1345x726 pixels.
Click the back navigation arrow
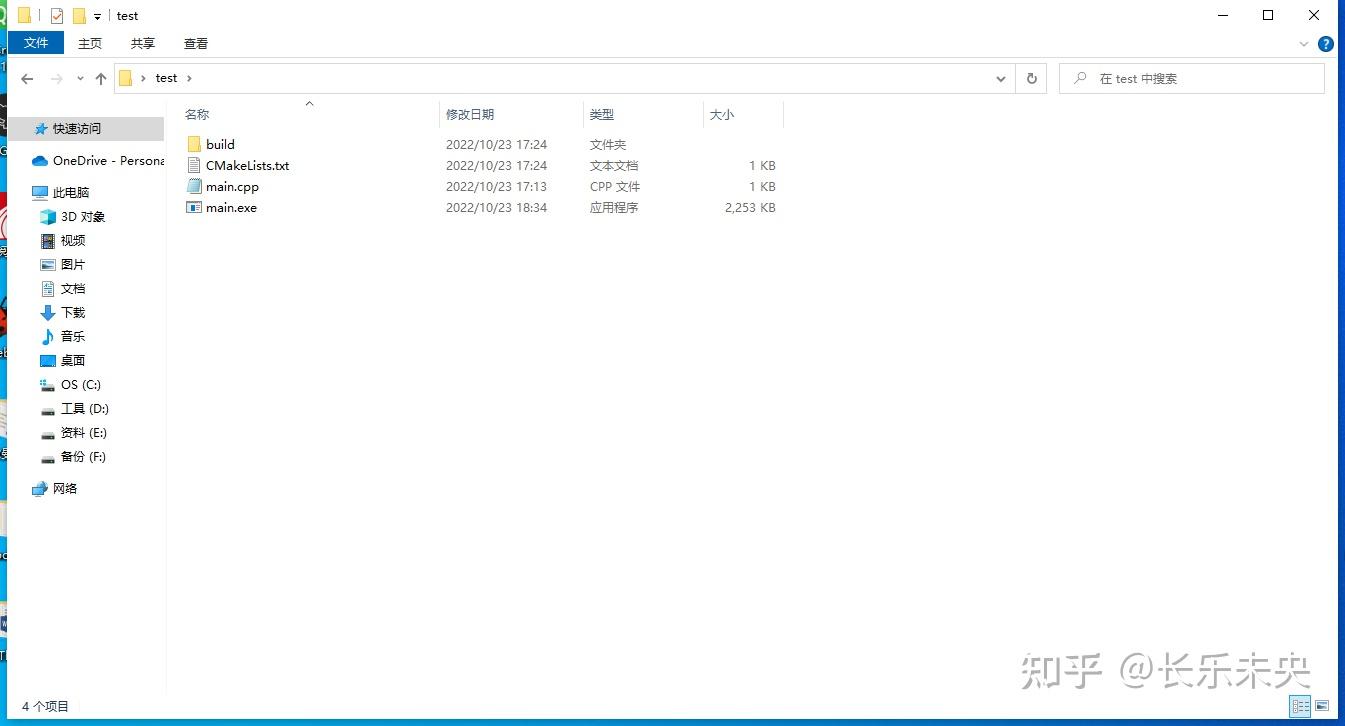[27, 78]
